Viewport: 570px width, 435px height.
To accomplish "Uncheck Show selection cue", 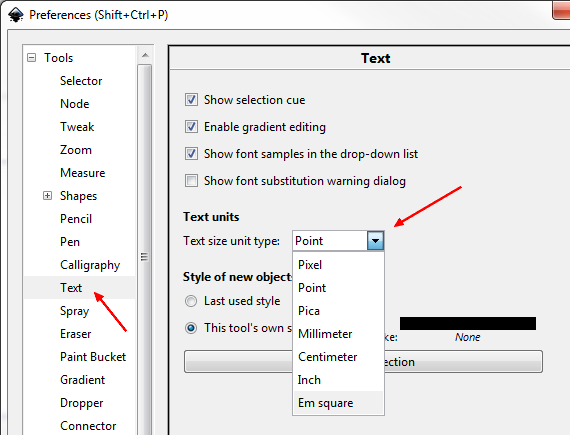I will point(191,100).
